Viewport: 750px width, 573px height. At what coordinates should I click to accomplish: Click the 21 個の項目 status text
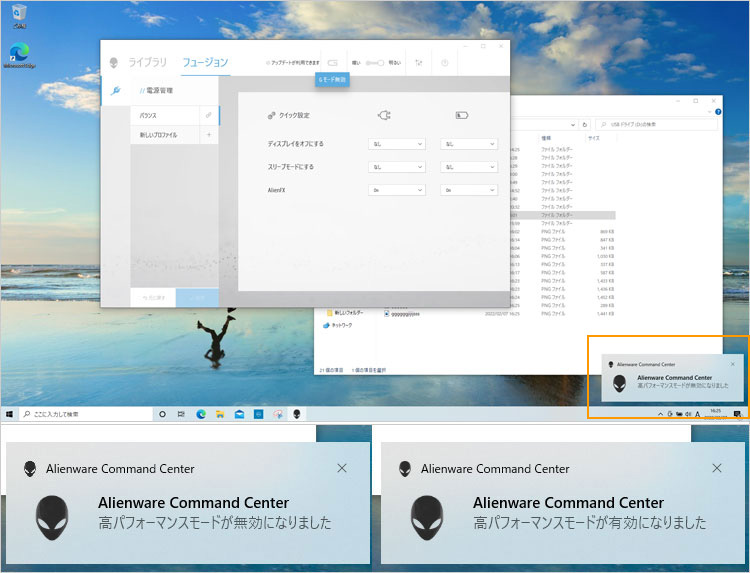click(331, 370)
